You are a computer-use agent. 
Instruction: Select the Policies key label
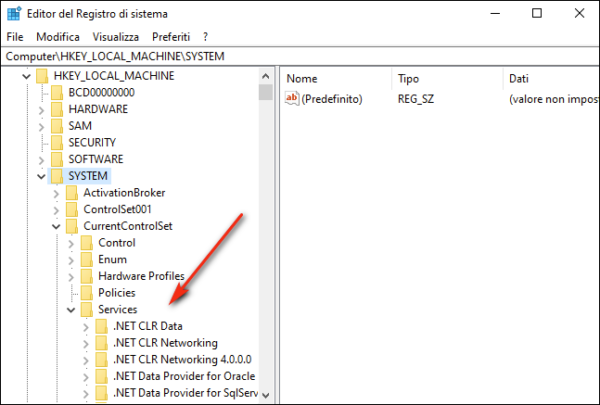tap(117, 292)
